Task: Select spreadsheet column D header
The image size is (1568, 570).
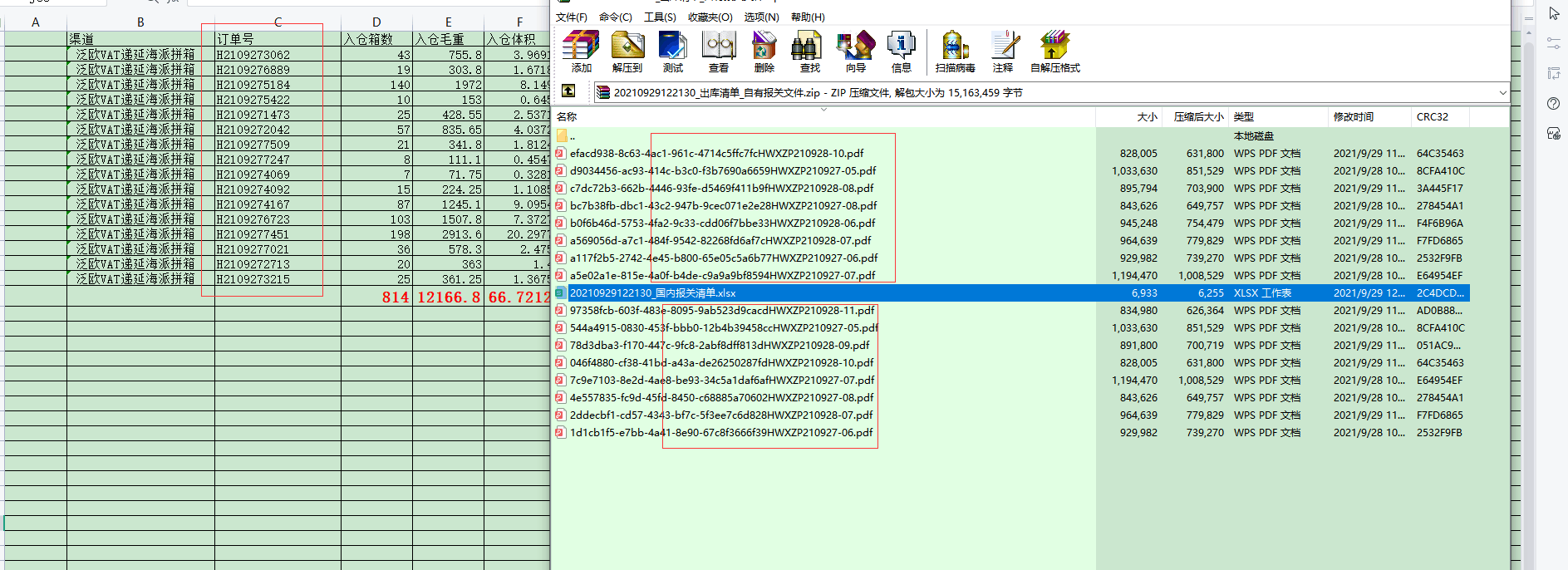Action: [376, 22]
